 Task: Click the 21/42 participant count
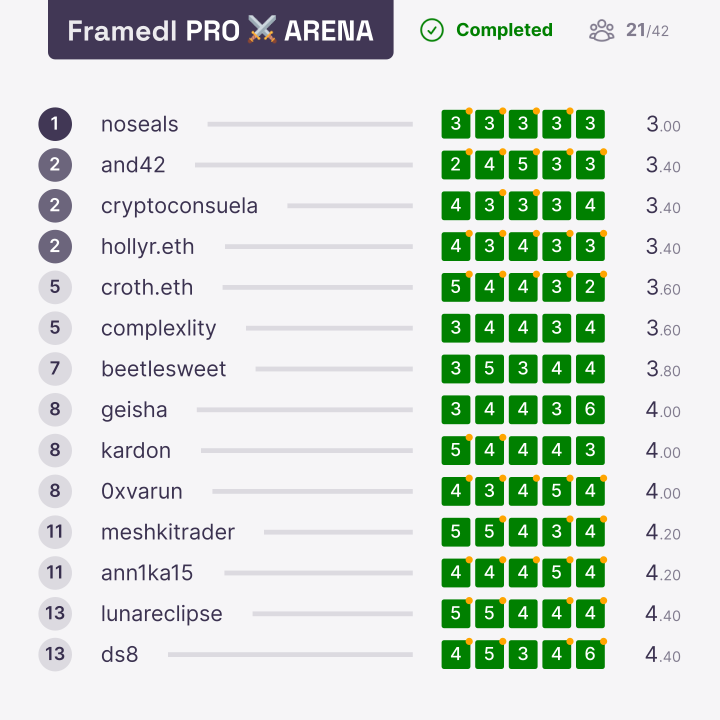[x=647, y=31]
